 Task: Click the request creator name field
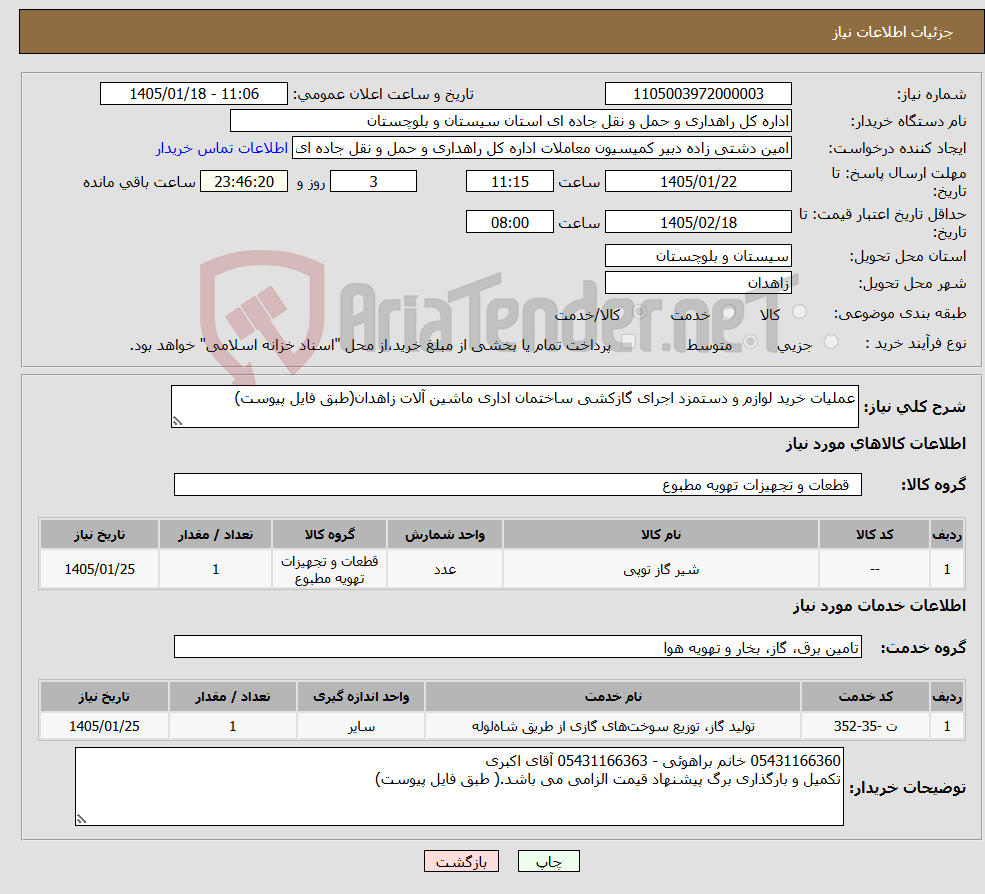pyautogui.click(x=541, y=148)
